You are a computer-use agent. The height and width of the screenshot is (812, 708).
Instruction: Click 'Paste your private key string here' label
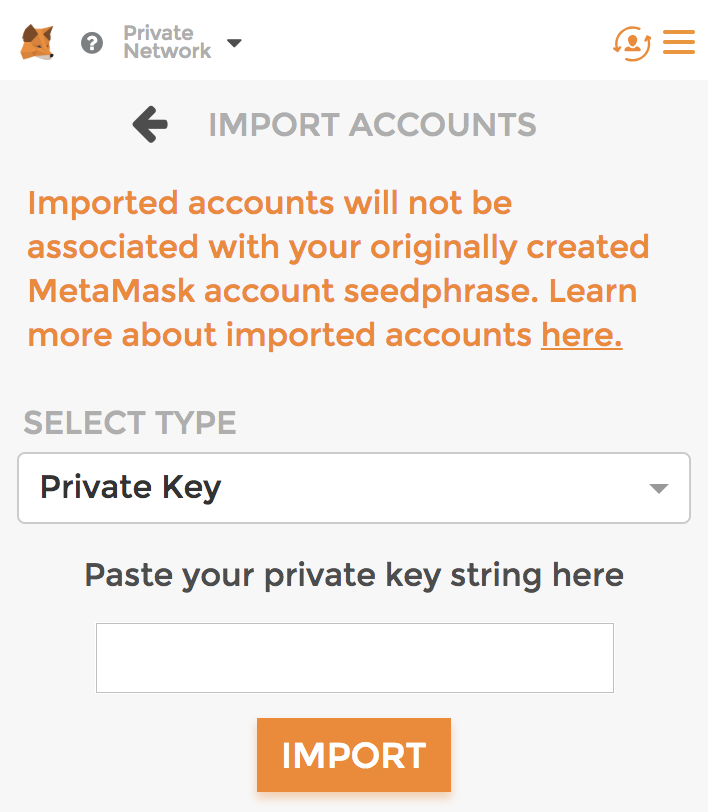354,575
